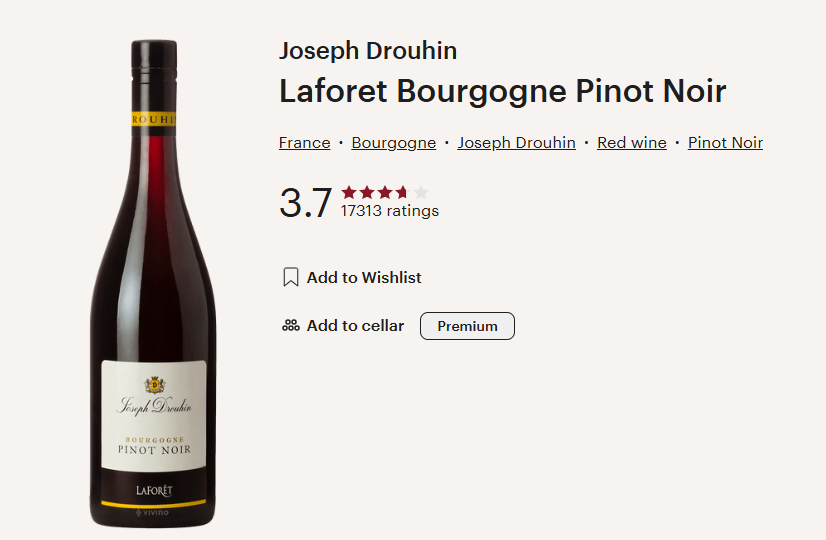
Task: Follow the underlined Joseph Drouhin winery link
Action: [x=516, y=143]
